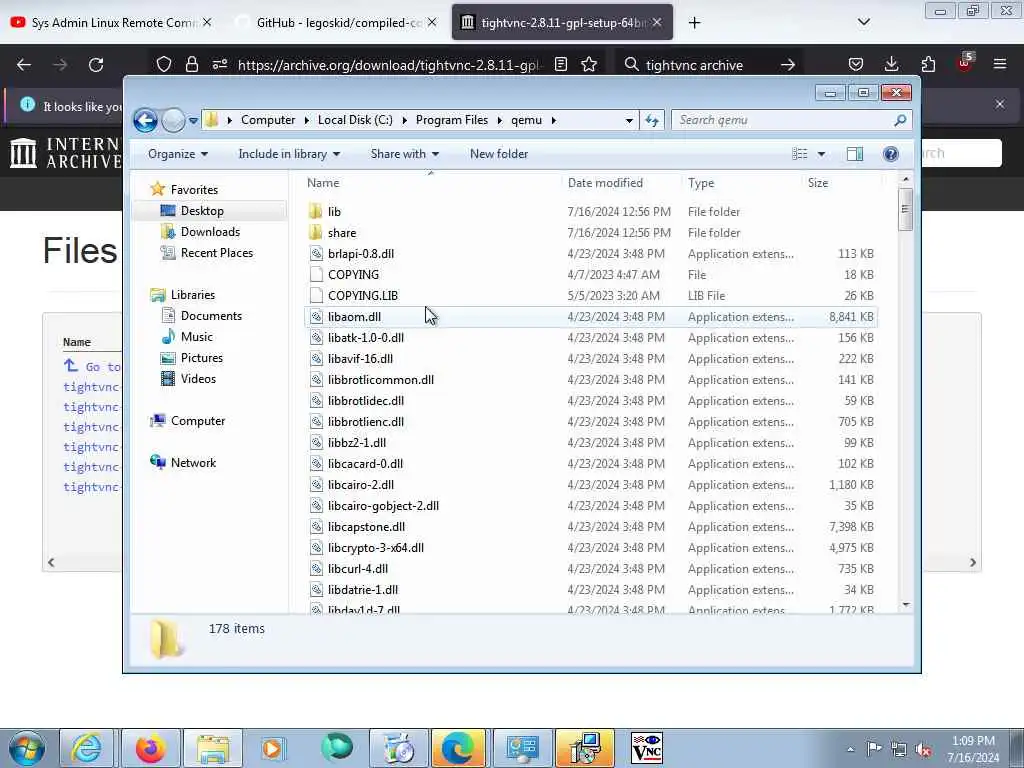Click Explorer back navigation arrow
1024x768 pixels.
point(145,120)
